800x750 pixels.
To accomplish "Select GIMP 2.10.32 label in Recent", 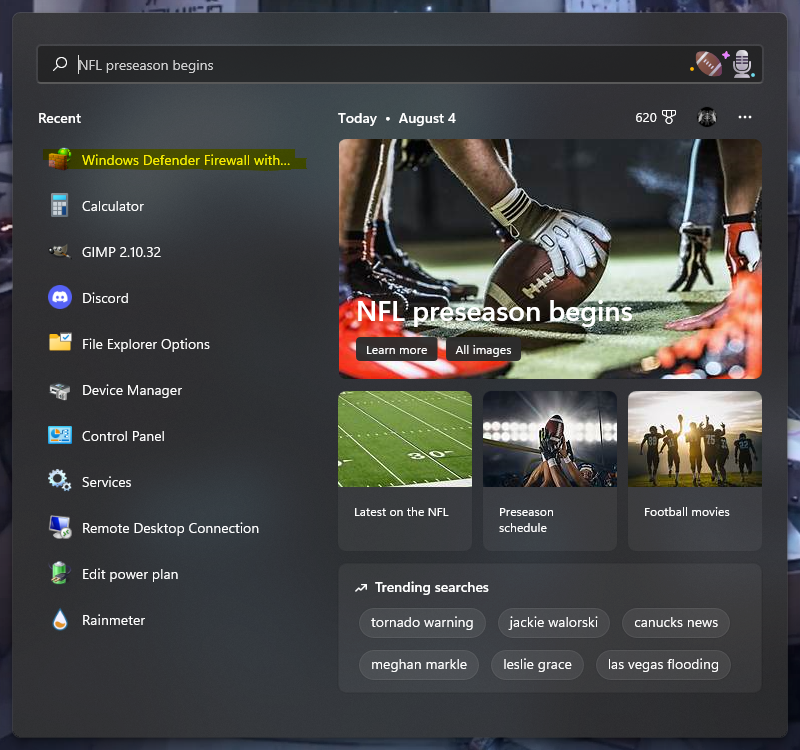I will coord(121,252).
